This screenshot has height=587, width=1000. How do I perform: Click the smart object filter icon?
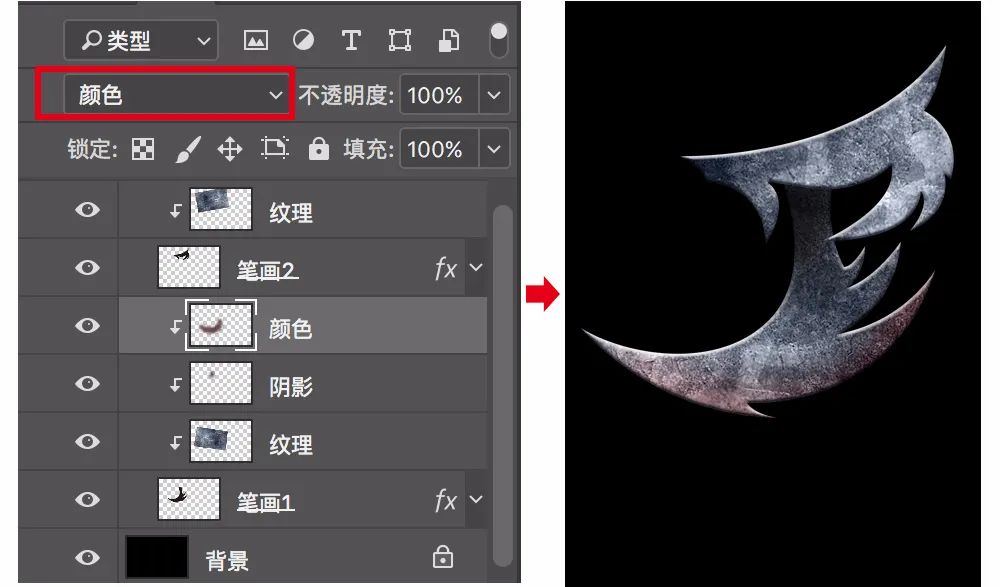(449, 41)
